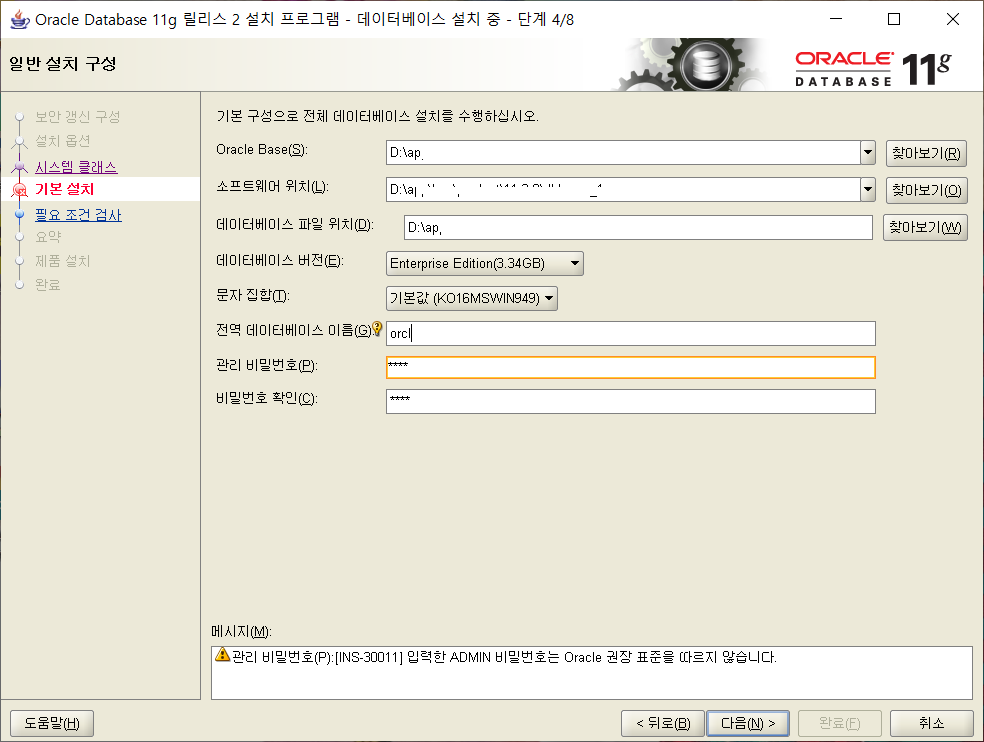Click the step bullet next to 필요 조건 검사
The height and width of the screenshot is (742, 984).
point(19,214)
